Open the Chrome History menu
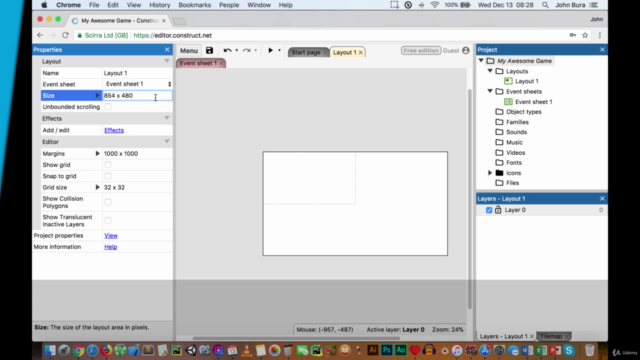This screenshot has height=360, width=640. coord(160,5)
